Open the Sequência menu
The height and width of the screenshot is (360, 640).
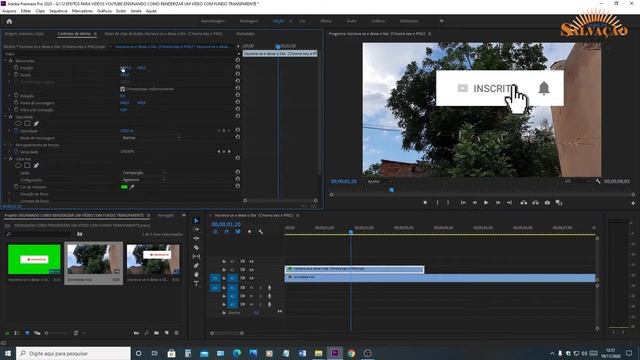click(x=58, y=11)
